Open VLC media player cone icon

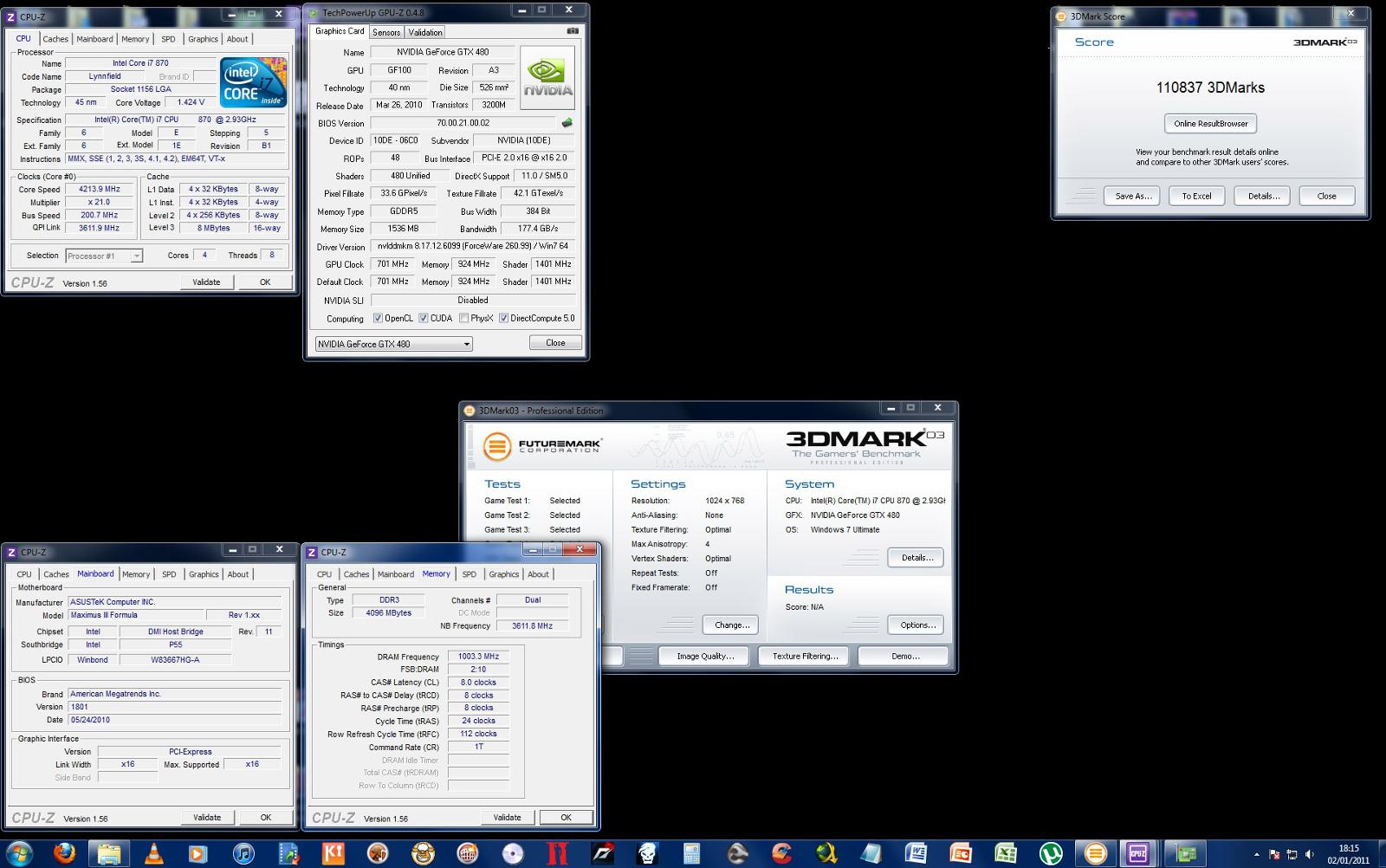click(x=153, y=853)
